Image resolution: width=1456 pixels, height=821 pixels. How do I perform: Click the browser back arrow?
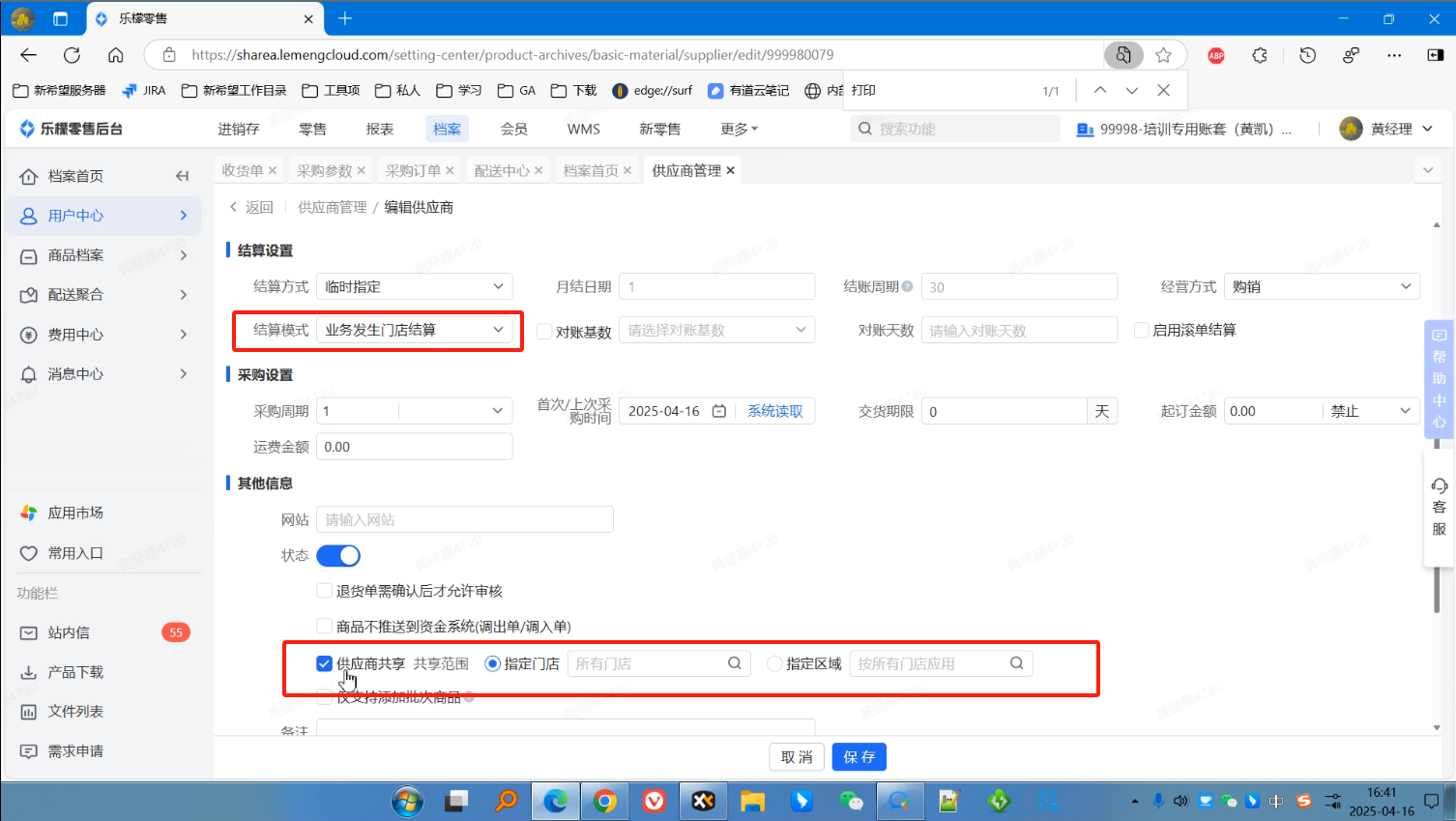click(29, 55)
